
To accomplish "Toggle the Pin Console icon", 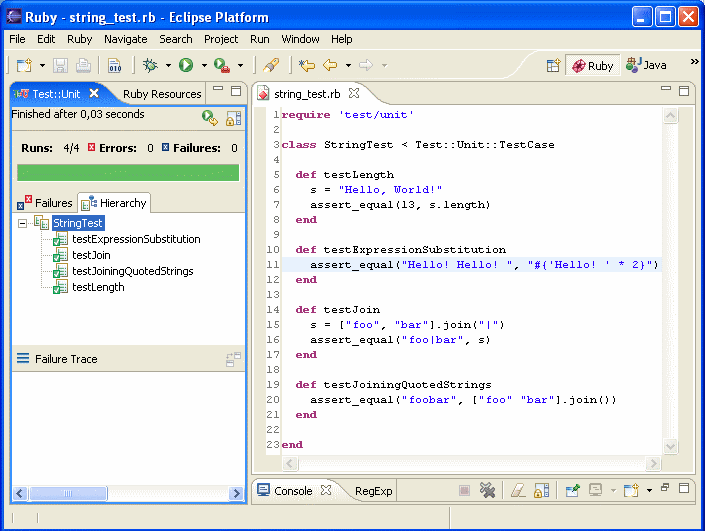I will 573,490.
